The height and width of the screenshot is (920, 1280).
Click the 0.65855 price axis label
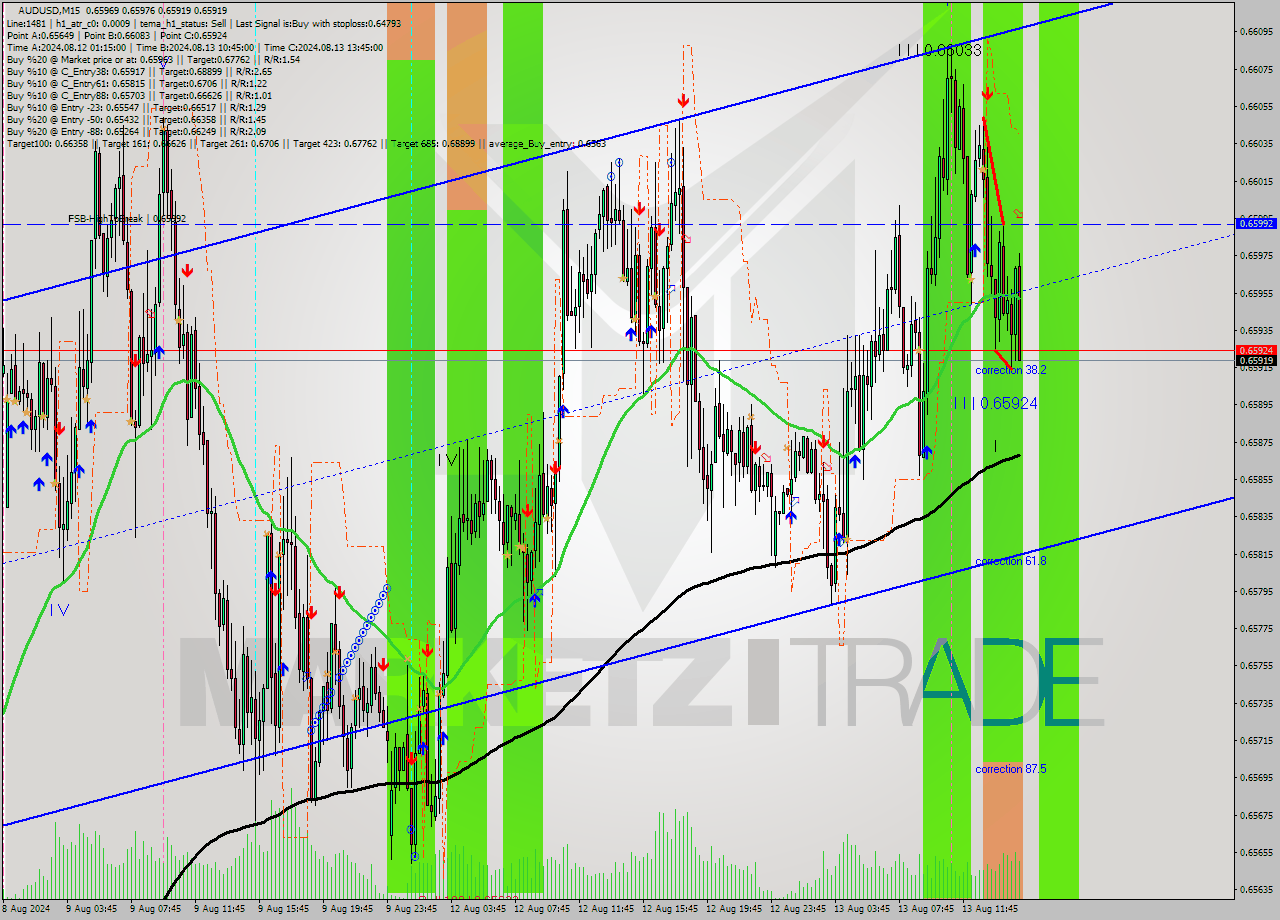pyautogui.click(x=1257, y=479)
